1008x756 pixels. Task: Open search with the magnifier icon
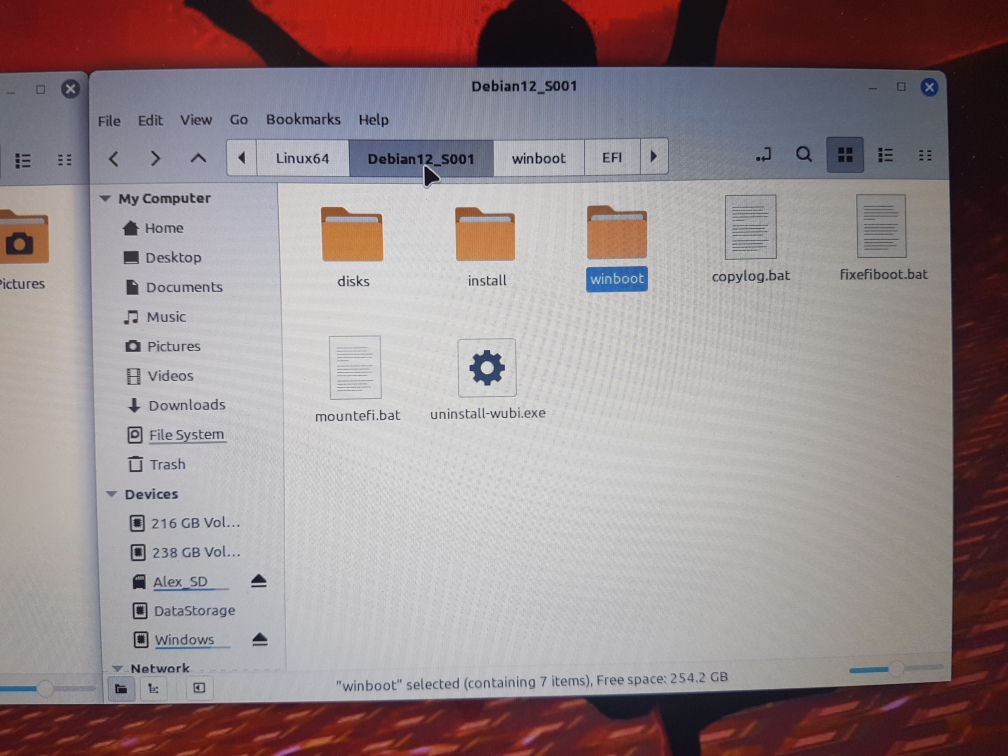point(804,155)
